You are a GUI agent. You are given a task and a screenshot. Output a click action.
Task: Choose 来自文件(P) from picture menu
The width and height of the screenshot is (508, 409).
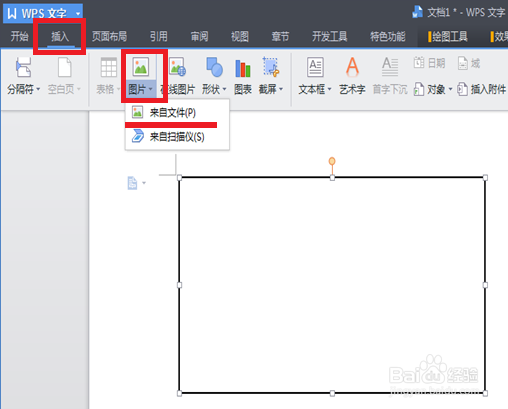coord(177,112)
